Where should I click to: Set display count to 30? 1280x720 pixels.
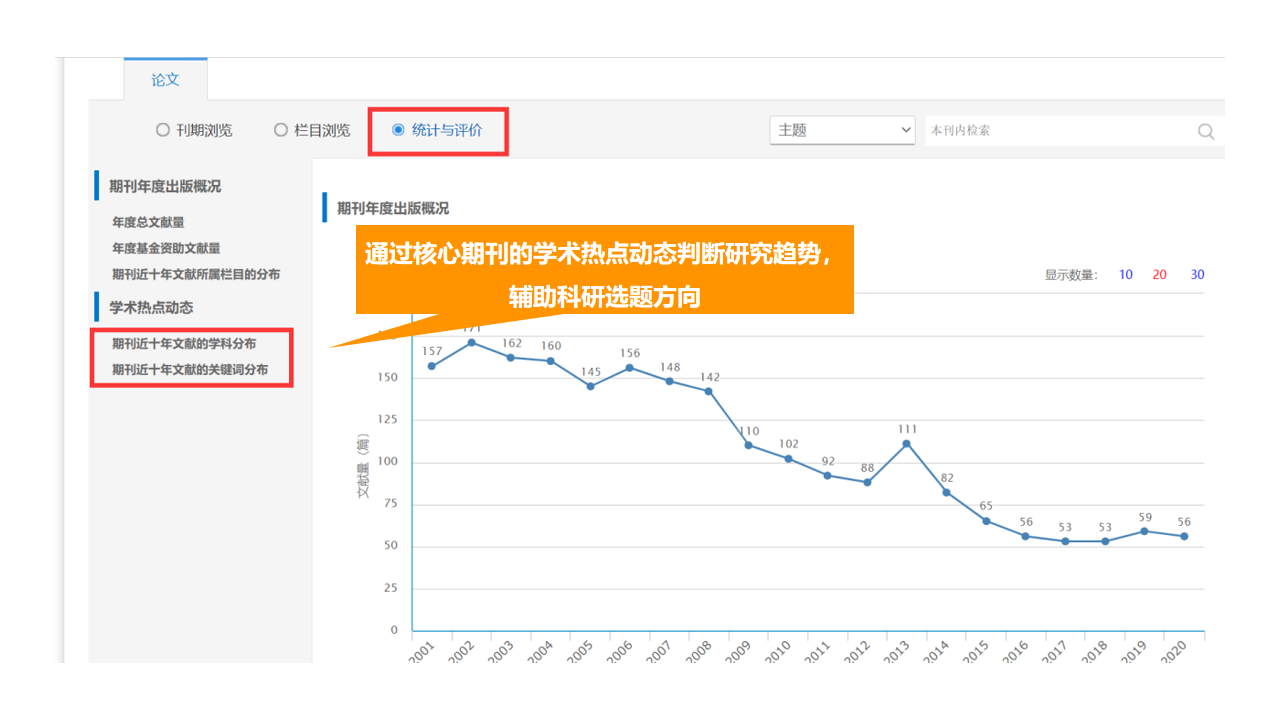1197,275
